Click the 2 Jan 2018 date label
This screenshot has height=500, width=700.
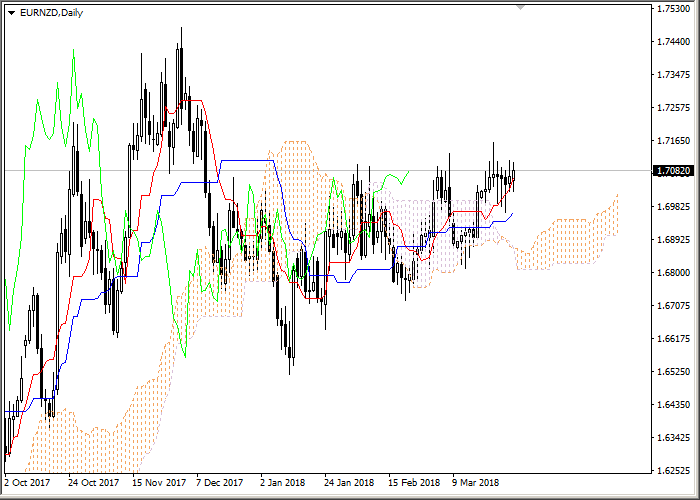point(283,483)
